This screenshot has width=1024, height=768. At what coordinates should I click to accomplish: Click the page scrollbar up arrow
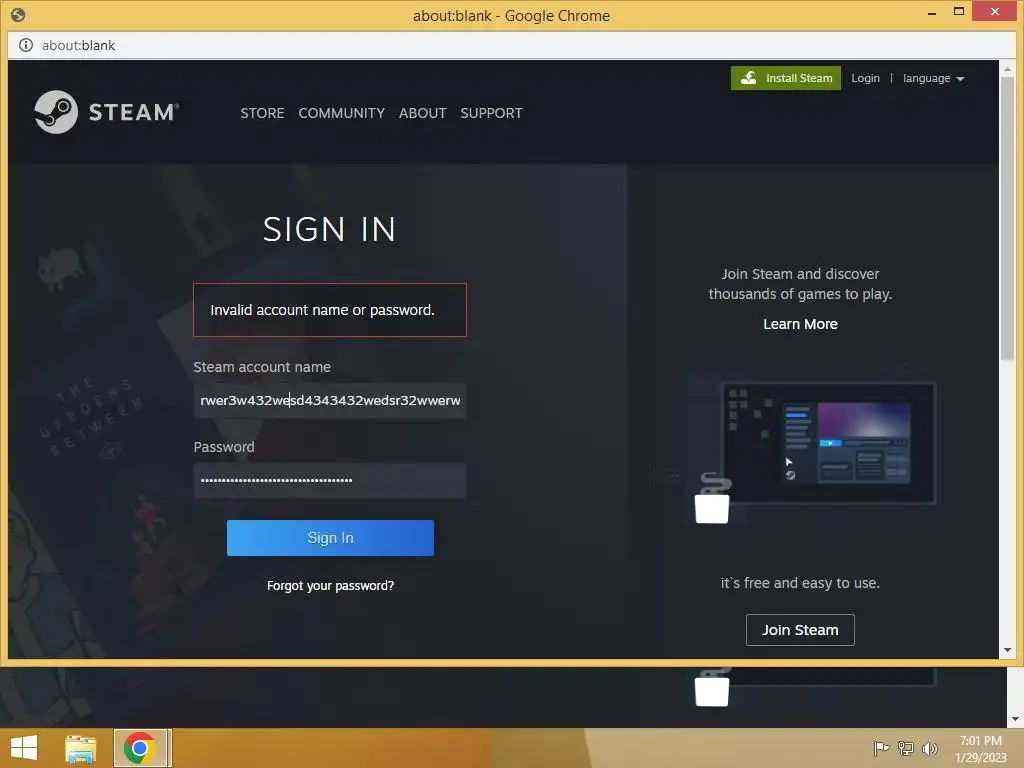1007,68
